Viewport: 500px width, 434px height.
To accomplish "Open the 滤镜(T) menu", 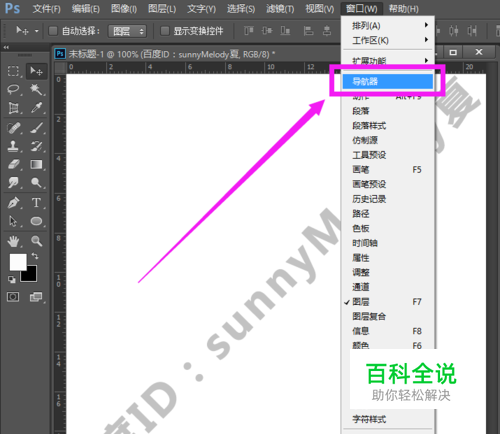I will coord(280,9).
